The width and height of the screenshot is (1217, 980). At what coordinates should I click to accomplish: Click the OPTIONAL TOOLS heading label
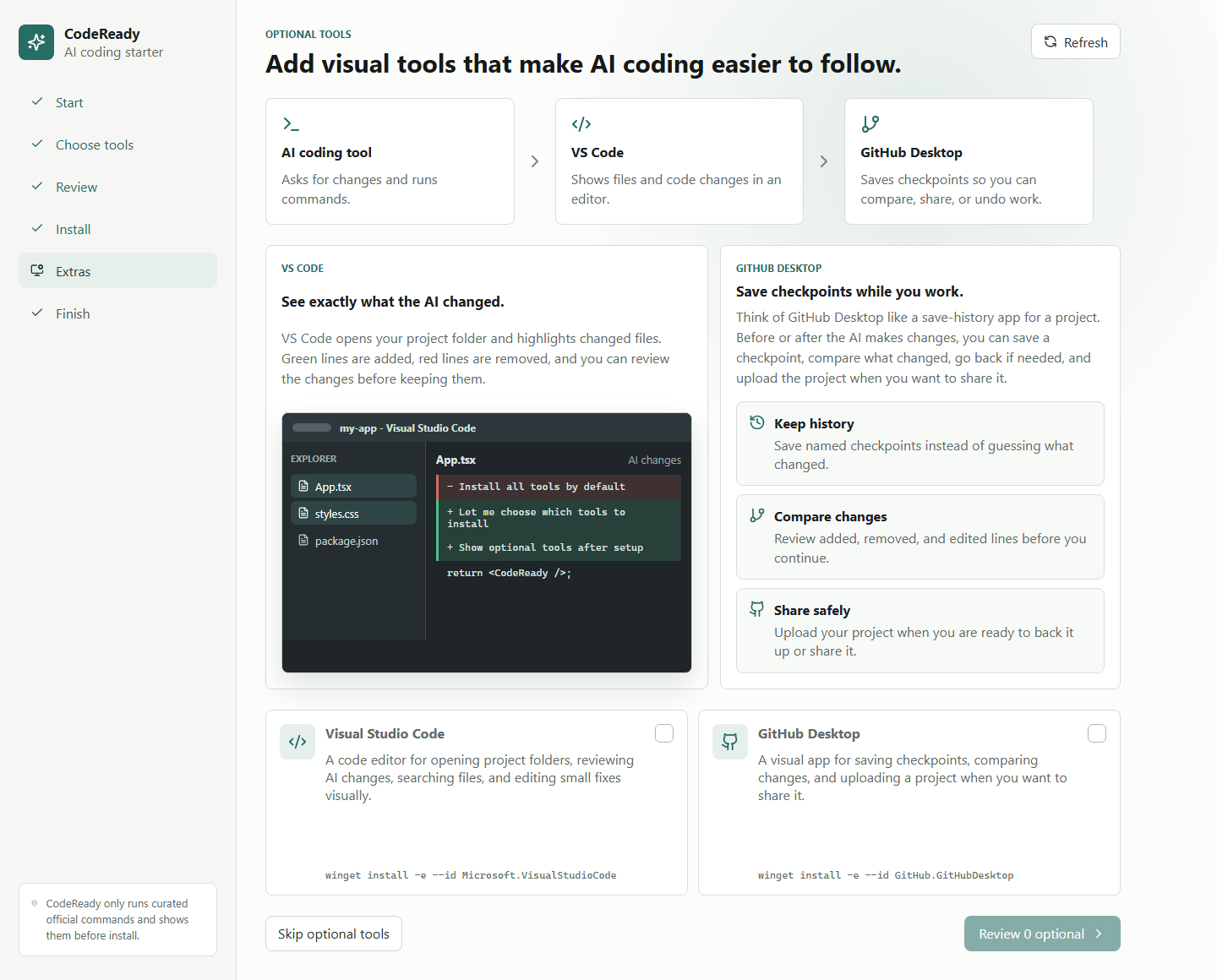(x=308, y=35)
